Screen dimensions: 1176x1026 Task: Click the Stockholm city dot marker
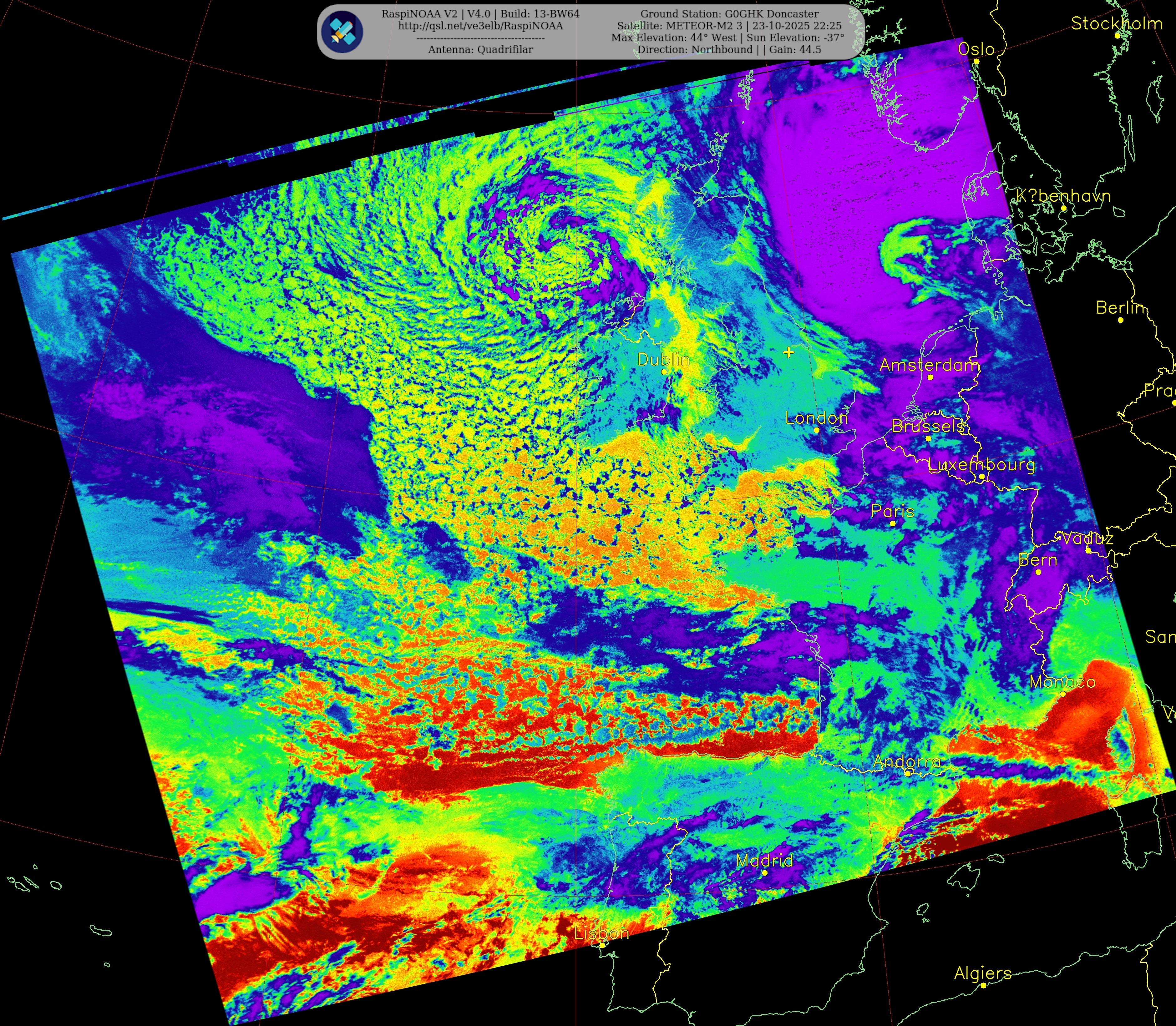(1117, 36)
